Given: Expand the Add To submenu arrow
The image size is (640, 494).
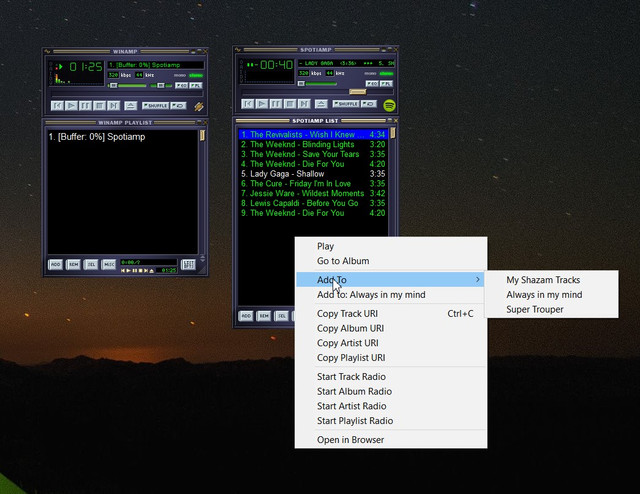Looking at the screenshot, I should [478, 280].
